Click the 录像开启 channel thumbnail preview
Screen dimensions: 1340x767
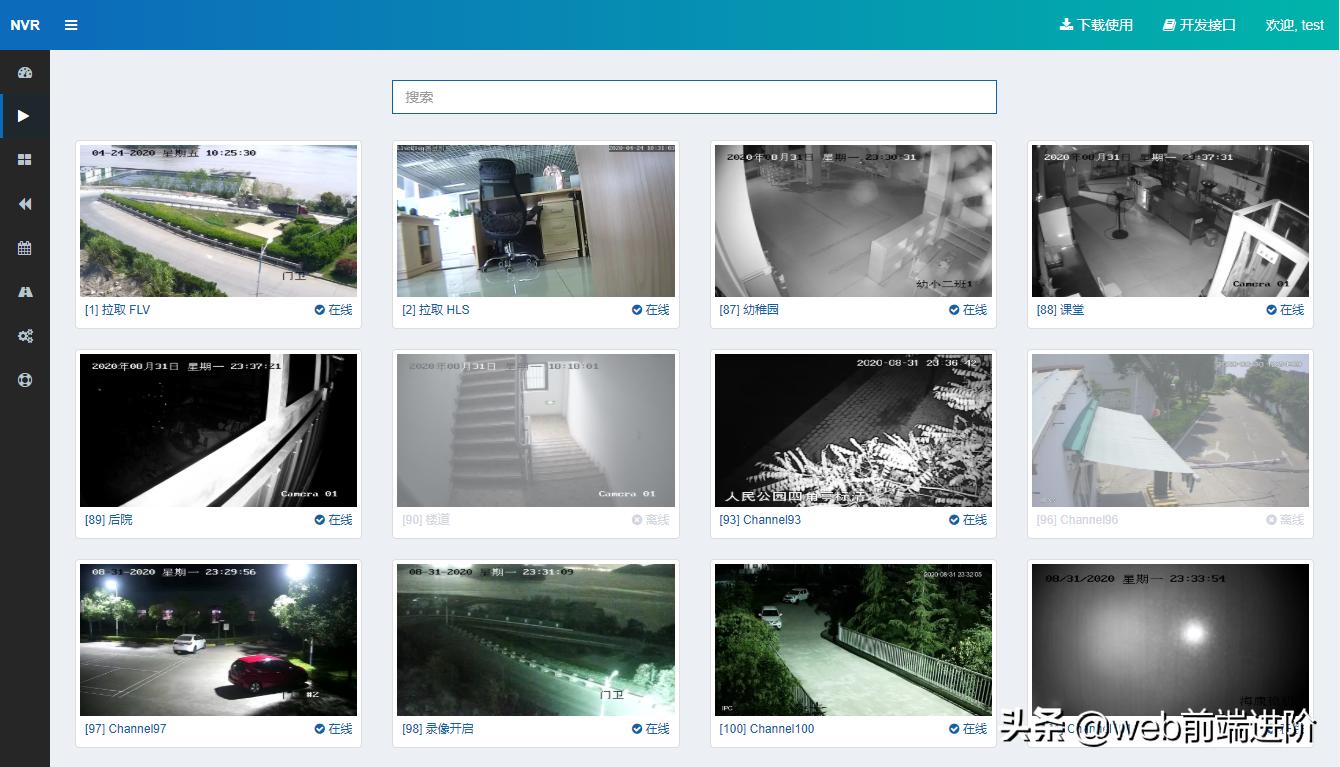(536, 639)
